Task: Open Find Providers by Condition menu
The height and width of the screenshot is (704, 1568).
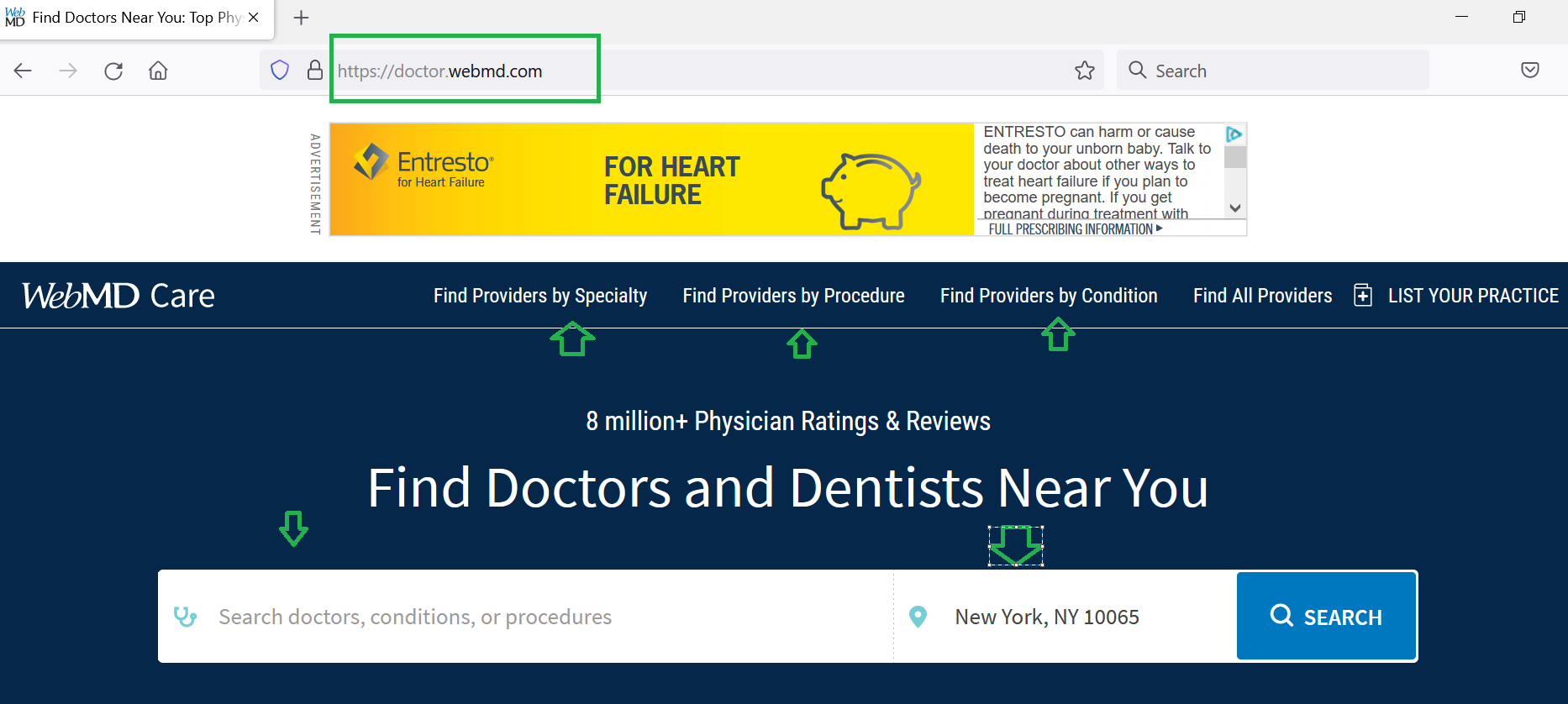Action: coord(1049,296)
